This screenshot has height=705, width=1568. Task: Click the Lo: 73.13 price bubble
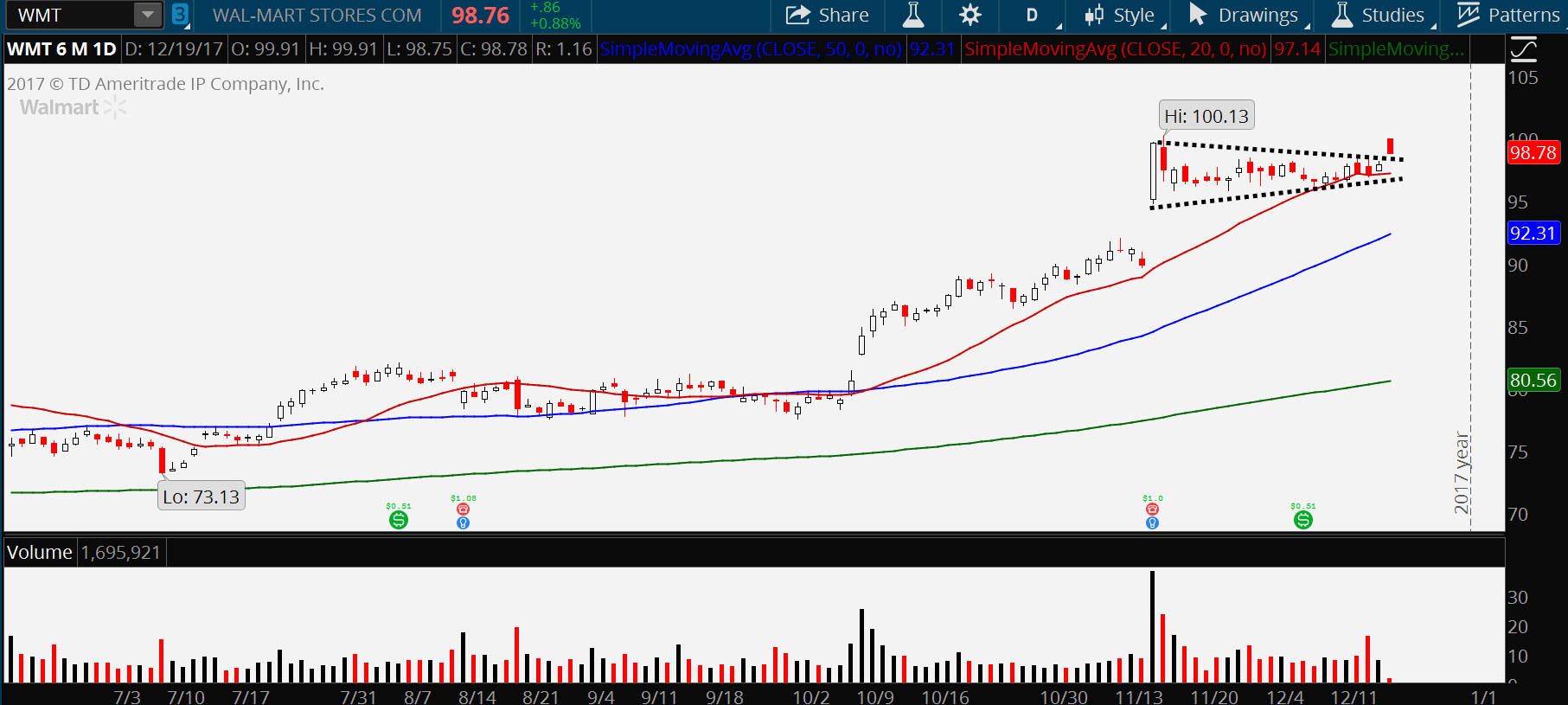[x=201, y=497]
